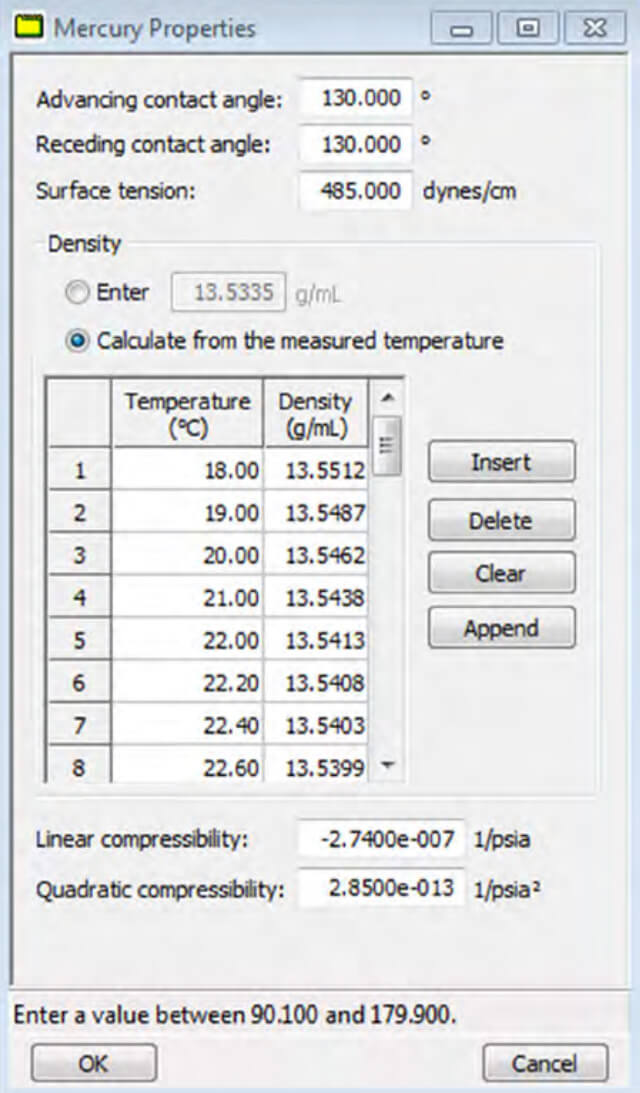Select row 3 header in density table

[80, 555]
